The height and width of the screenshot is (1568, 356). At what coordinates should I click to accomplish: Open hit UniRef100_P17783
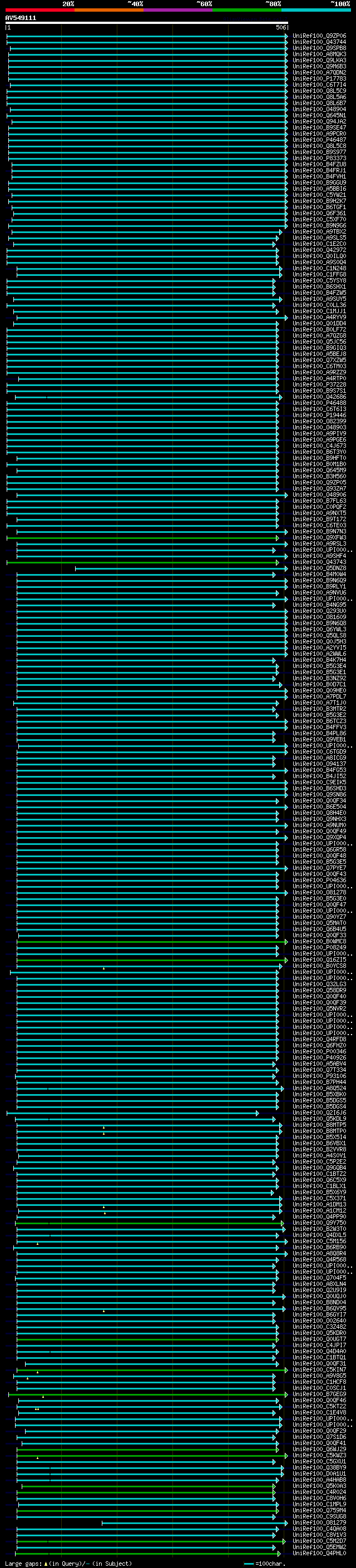coord(319,78)
